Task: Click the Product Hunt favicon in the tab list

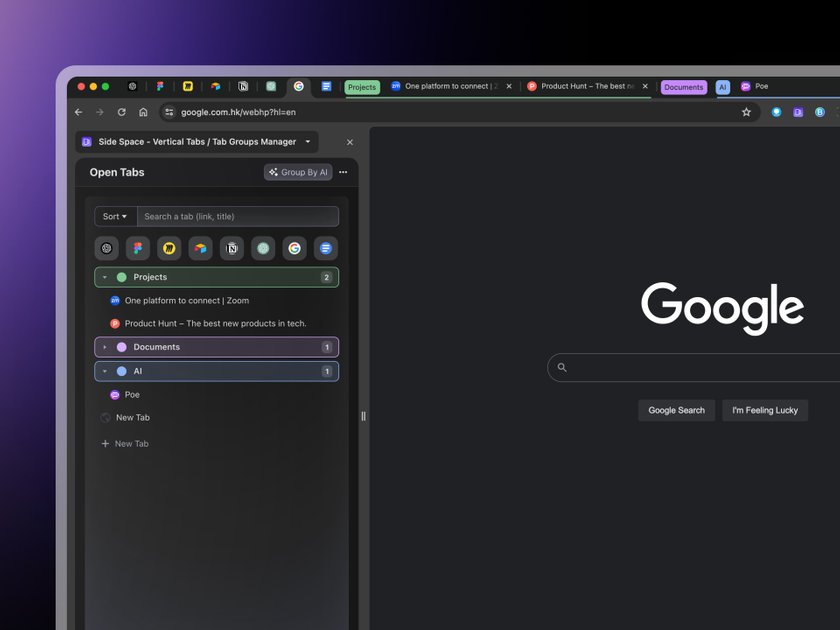Action: pyautogui.click(x=115, y=323)
